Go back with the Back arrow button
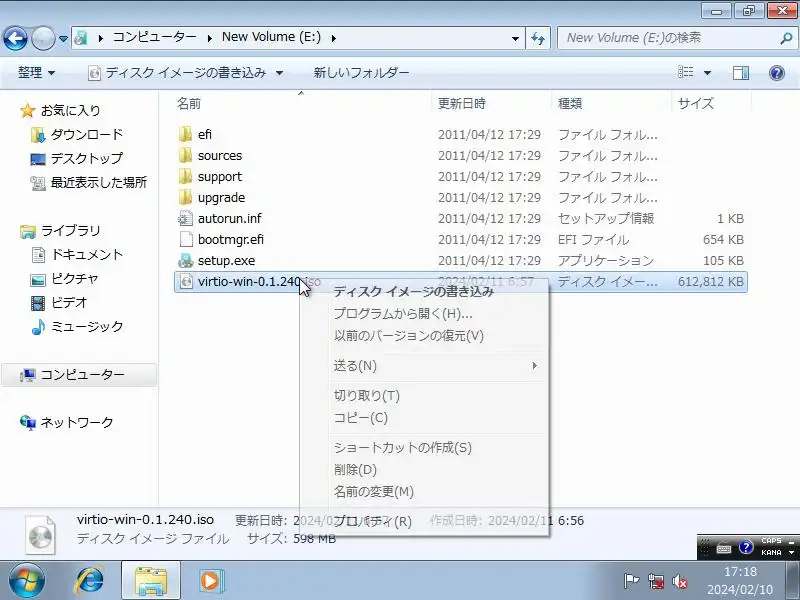The height and width of the screenshot is (600, 800). point(15,38)
